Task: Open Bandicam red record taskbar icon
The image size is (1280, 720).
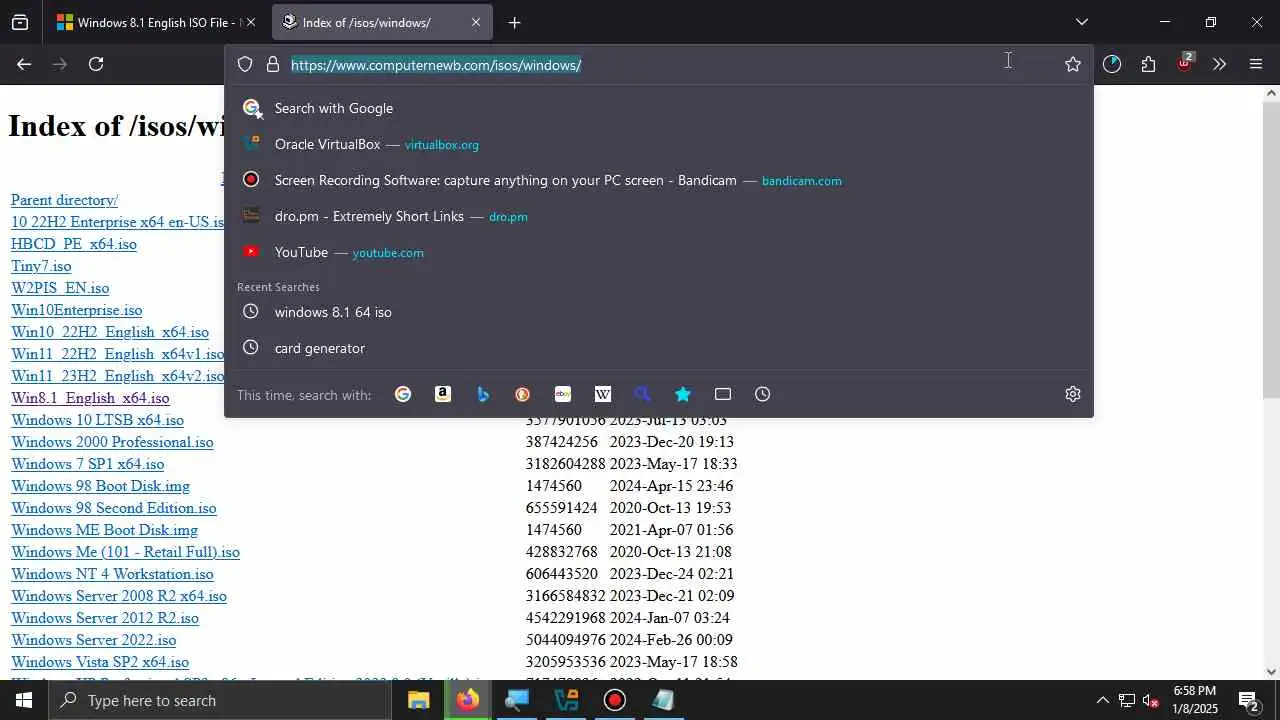Action: [615, 700]
